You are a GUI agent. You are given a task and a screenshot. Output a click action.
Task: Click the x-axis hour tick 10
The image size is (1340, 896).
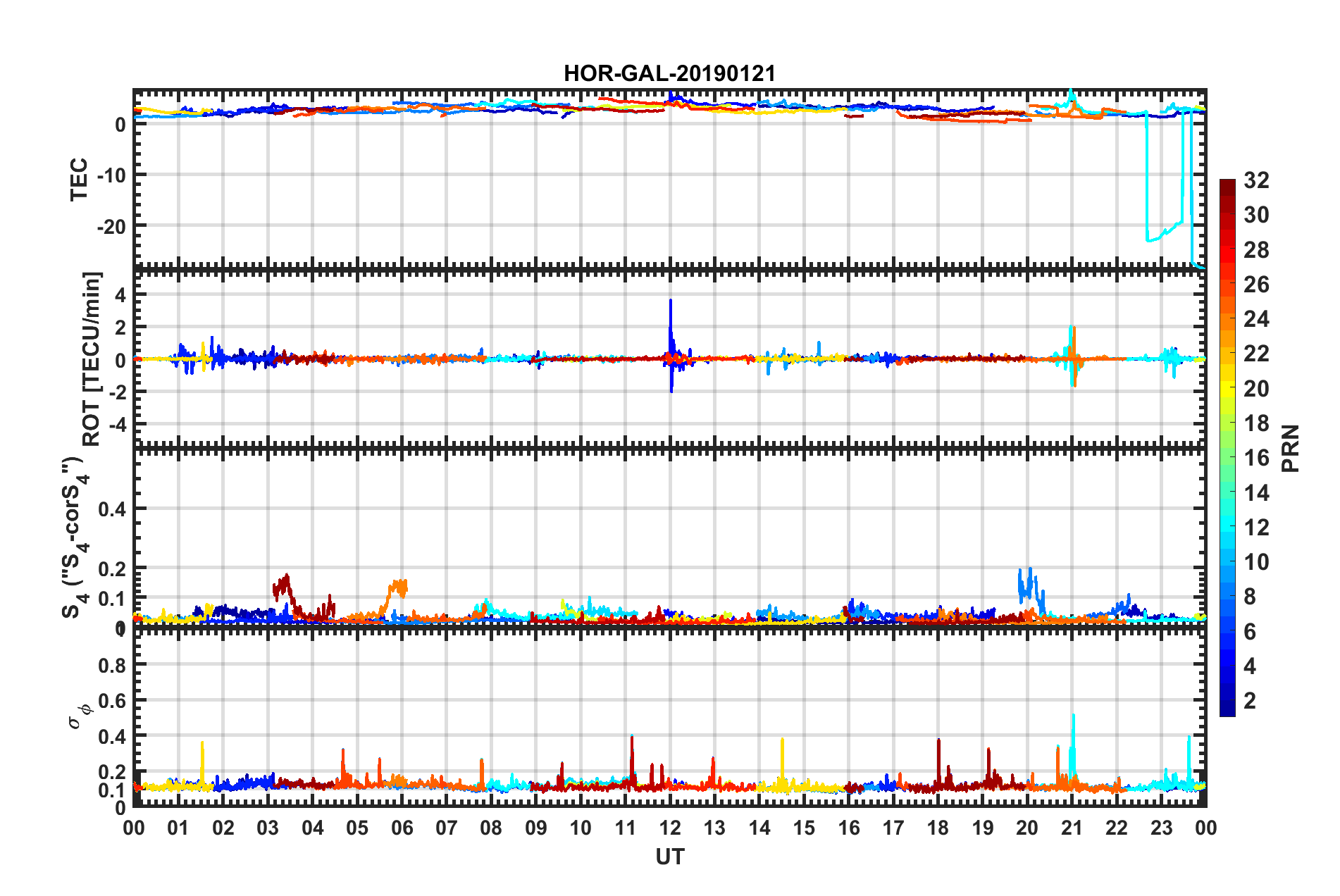pos(581,828)
